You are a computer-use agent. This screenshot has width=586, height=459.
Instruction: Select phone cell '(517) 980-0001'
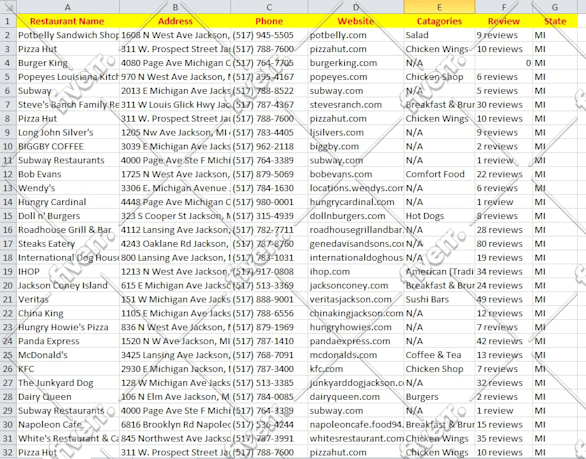tap(269, 202)
